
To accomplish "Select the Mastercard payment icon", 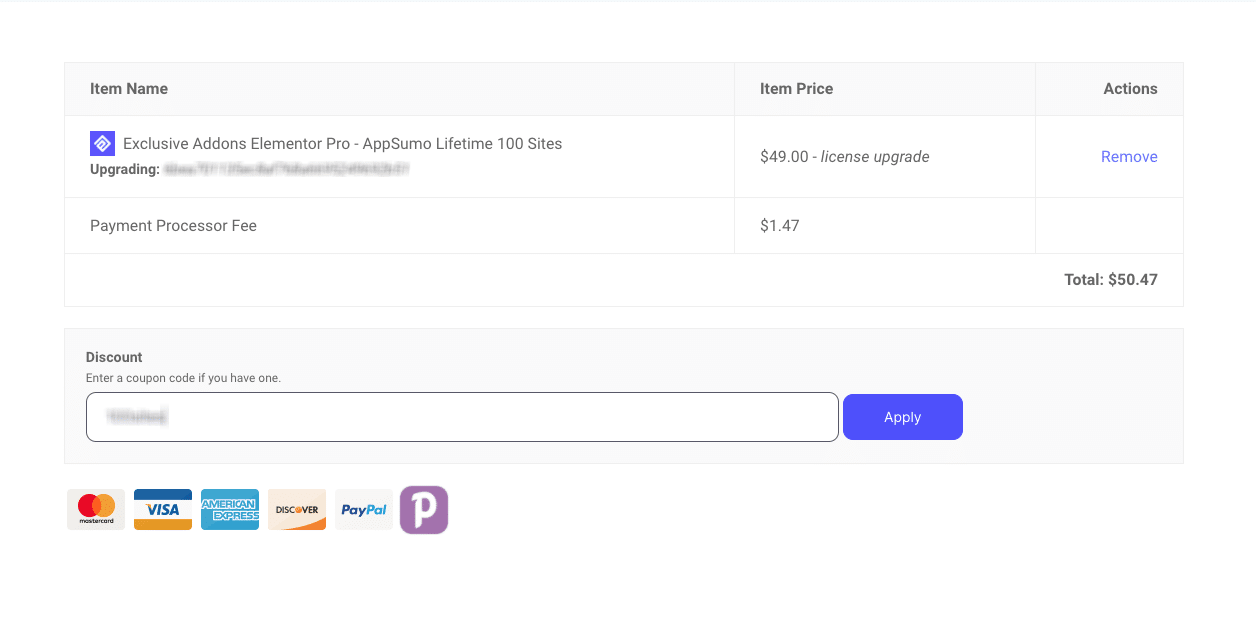I will 96,510.
